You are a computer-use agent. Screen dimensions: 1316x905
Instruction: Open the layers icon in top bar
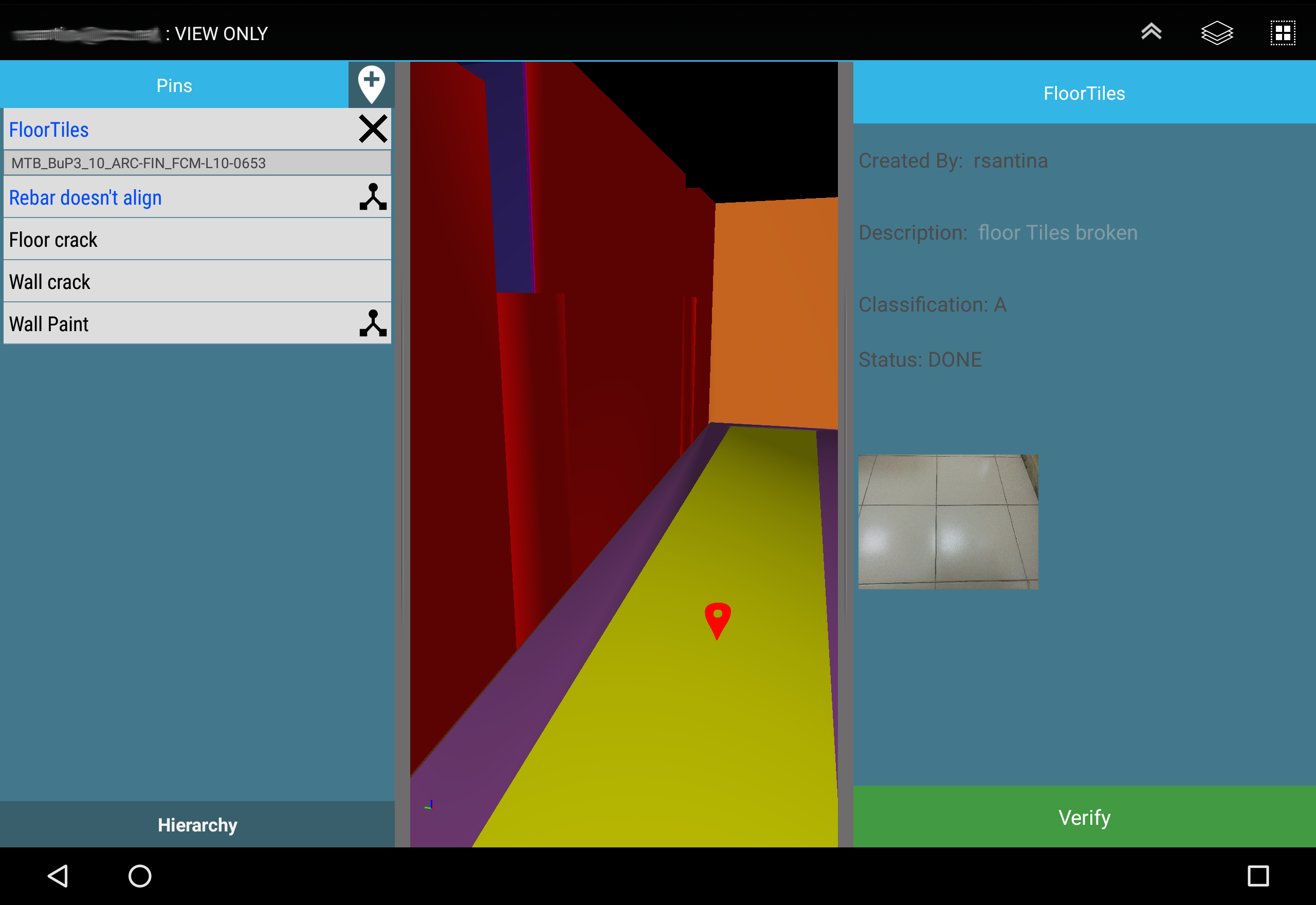click(1216, 33)
